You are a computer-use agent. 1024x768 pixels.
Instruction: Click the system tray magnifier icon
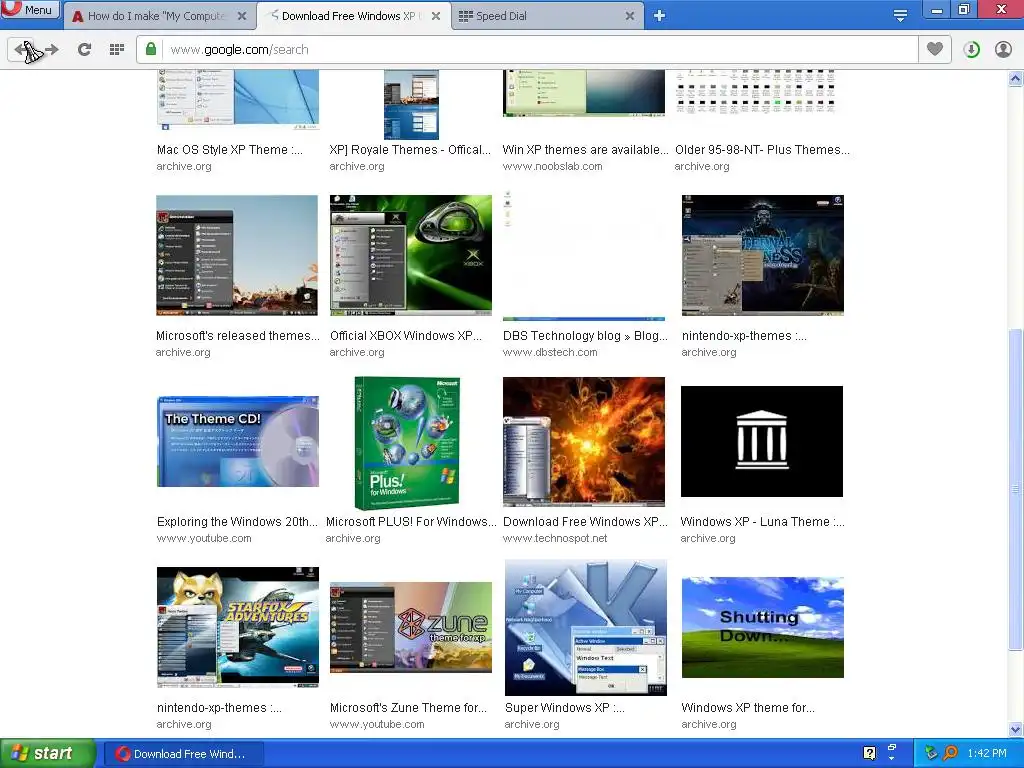(x=951, y=753)
